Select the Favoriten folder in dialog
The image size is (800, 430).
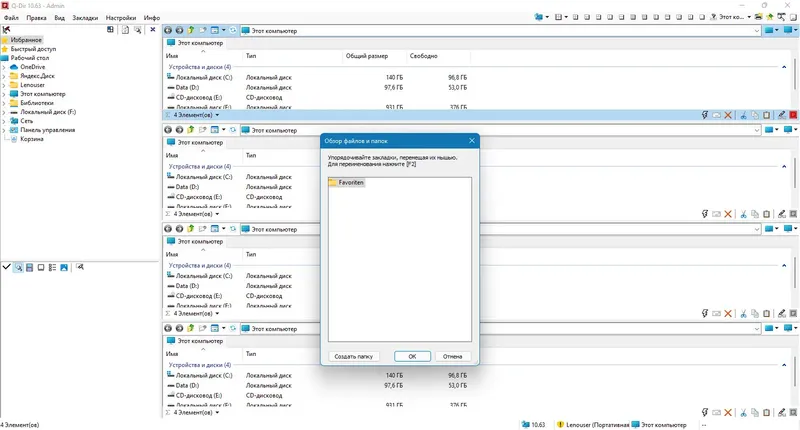[346, 182]
